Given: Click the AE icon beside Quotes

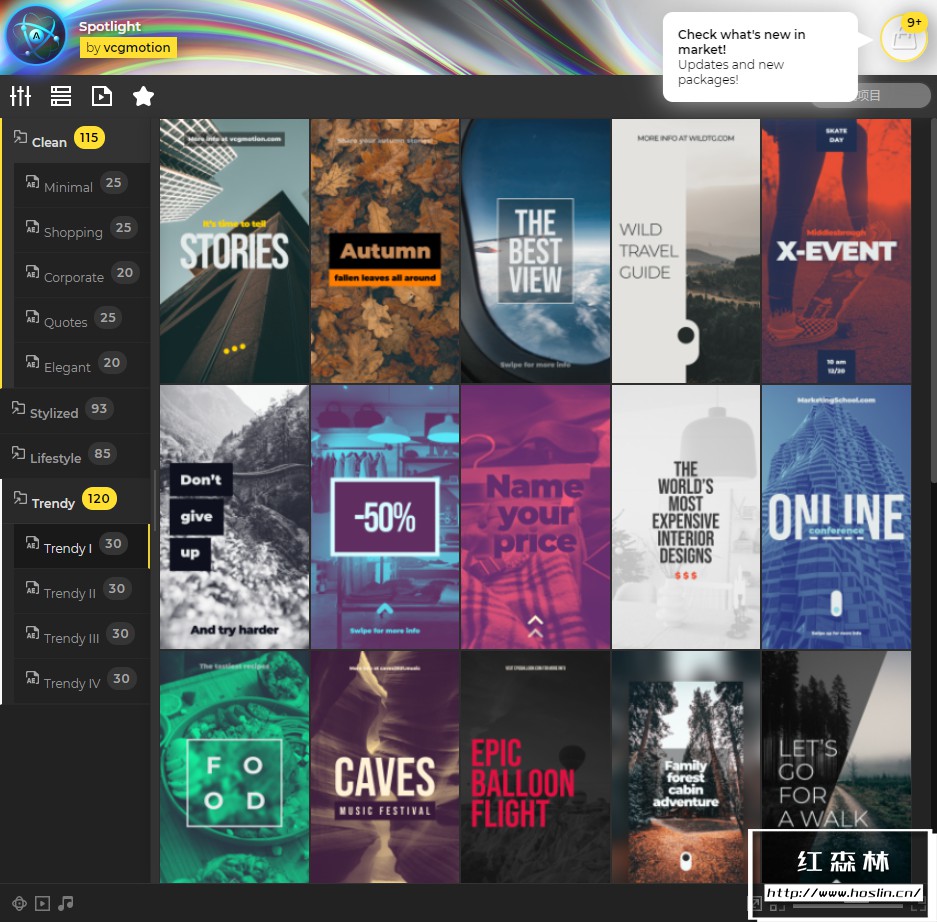Looking at the screenshot, I should point(32,317).
